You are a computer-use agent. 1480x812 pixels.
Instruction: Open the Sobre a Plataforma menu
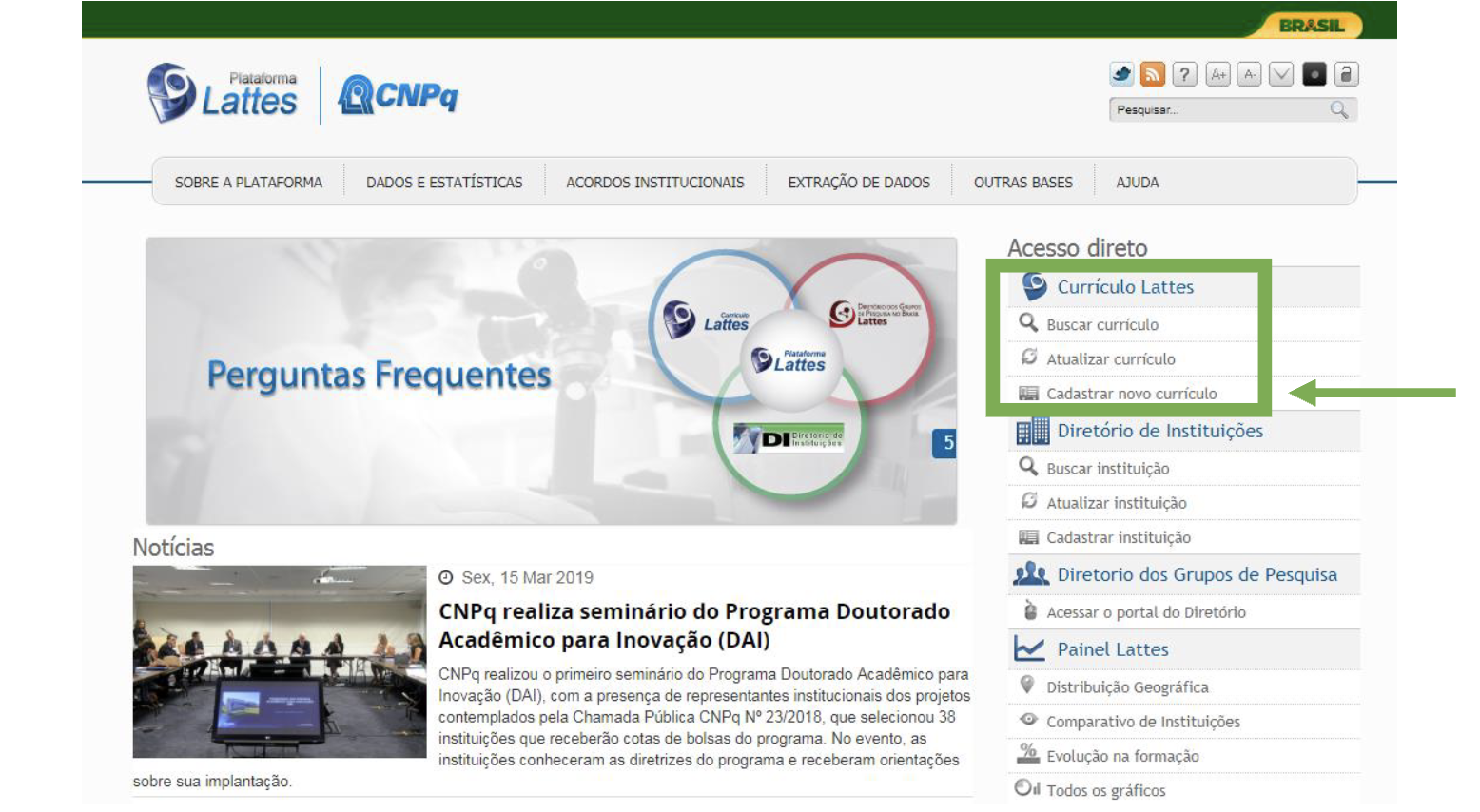(248, 183)
